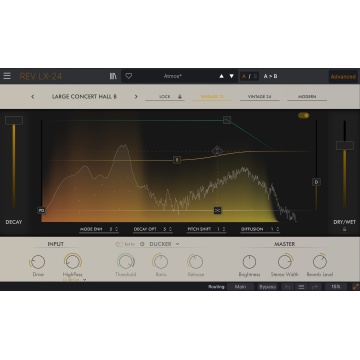Toggle the Bypass button

pos(268,287)
